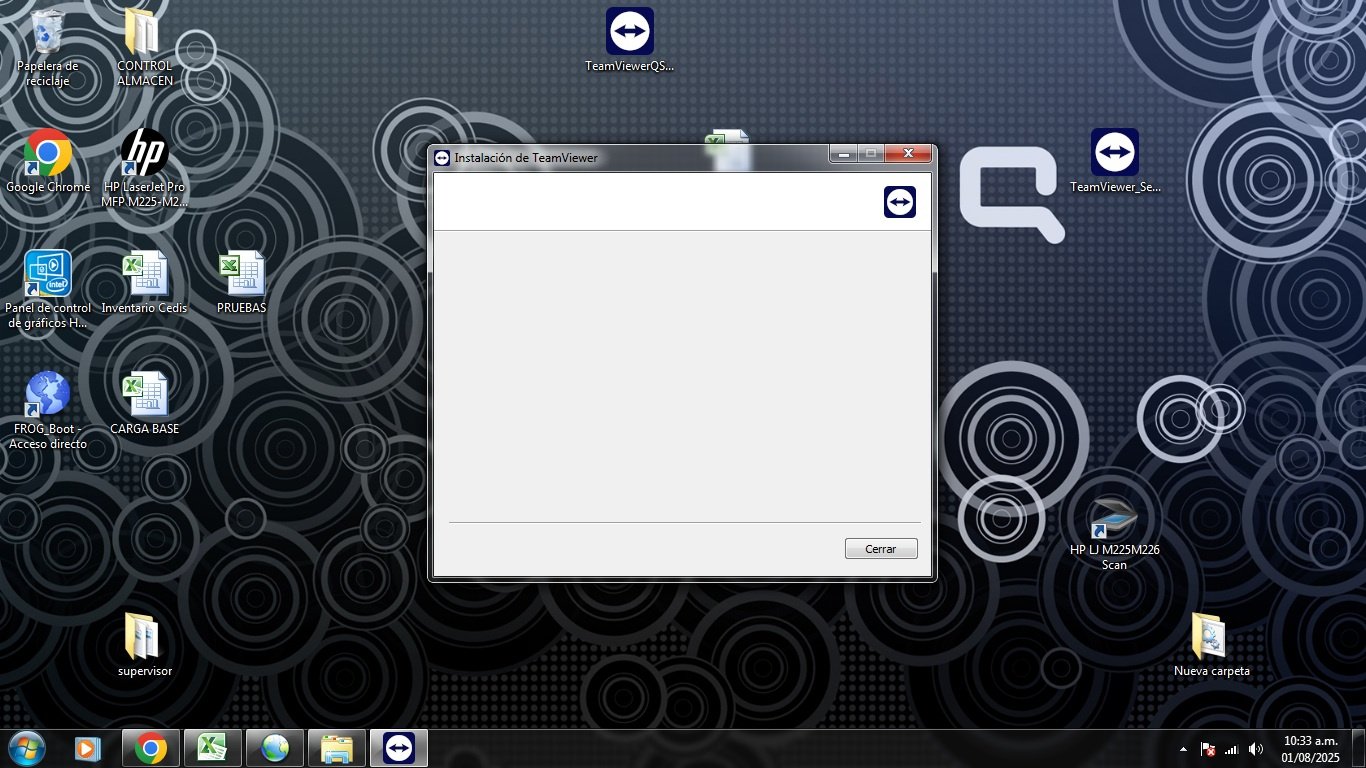Click the Cerrar button in TeamViewer installer
The height and width of the screenshot is (768, 1366).
coord(881,549)
